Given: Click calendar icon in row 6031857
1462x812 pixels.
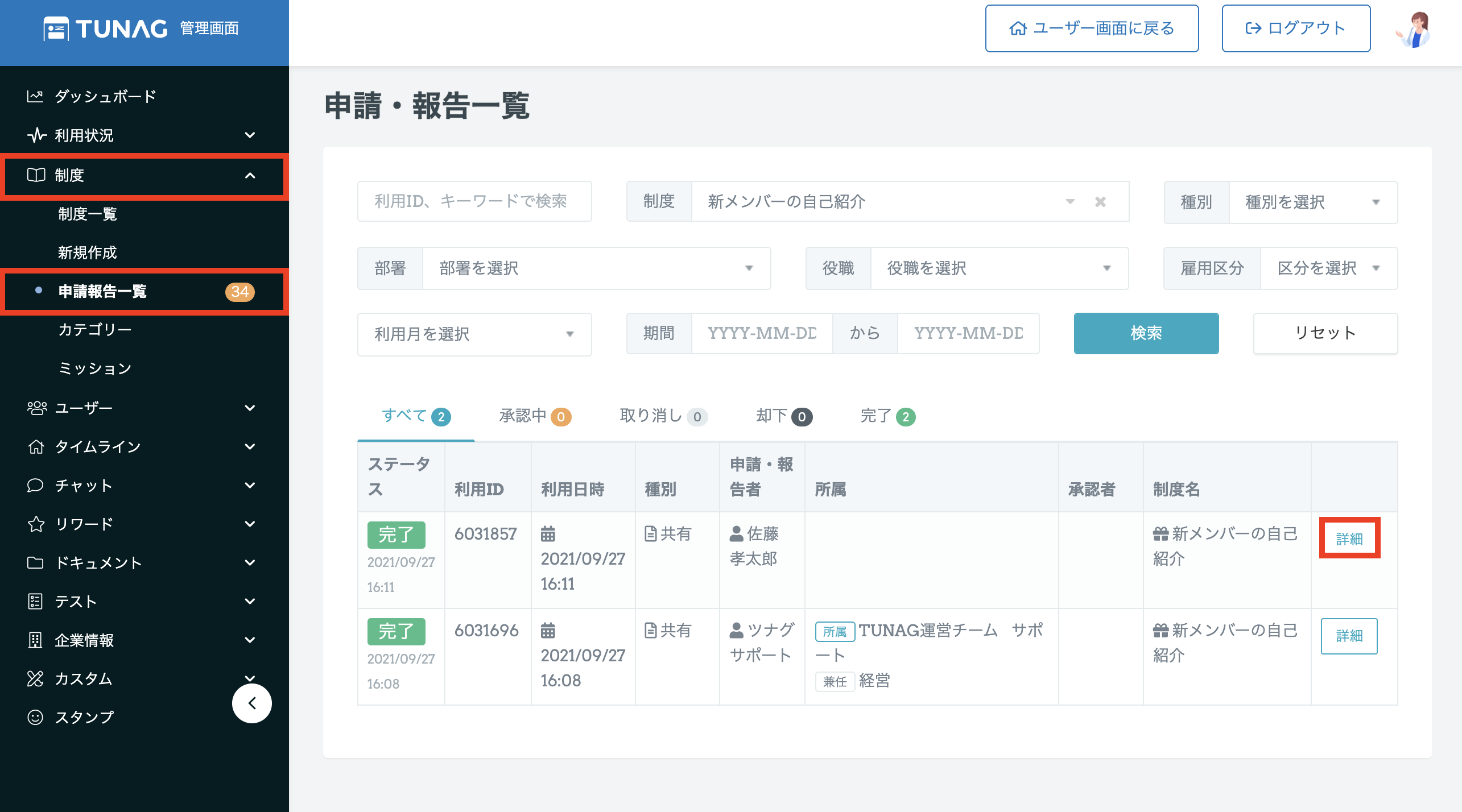Looking at the screenshot, I should pyautogui.click(x=548, y=533).
